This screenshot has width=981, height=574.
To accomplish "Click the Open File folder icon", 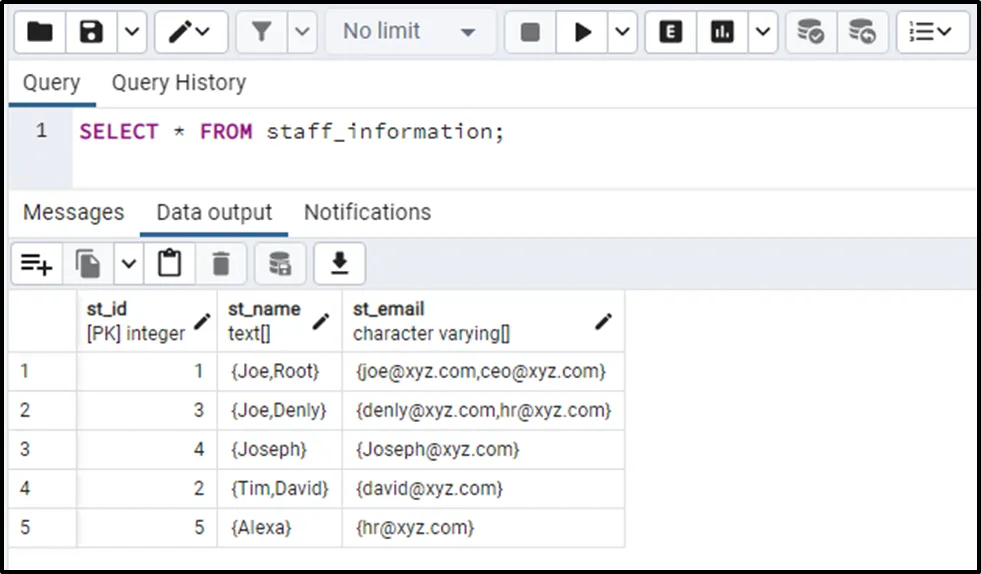I will click(40, 32).
